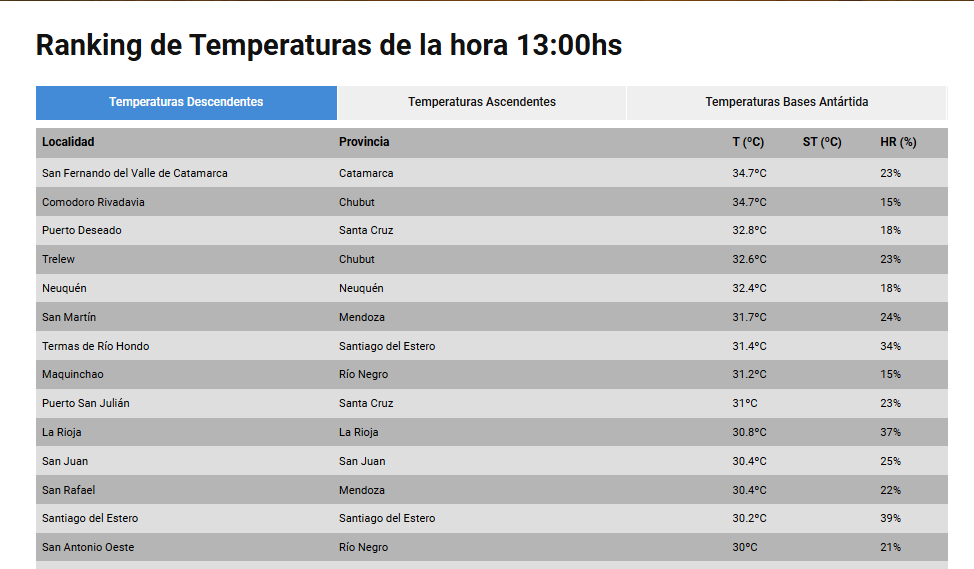The image size is (974, 569).
Task: Select the San Antonio Oeste locality cell
Action: 88,547
